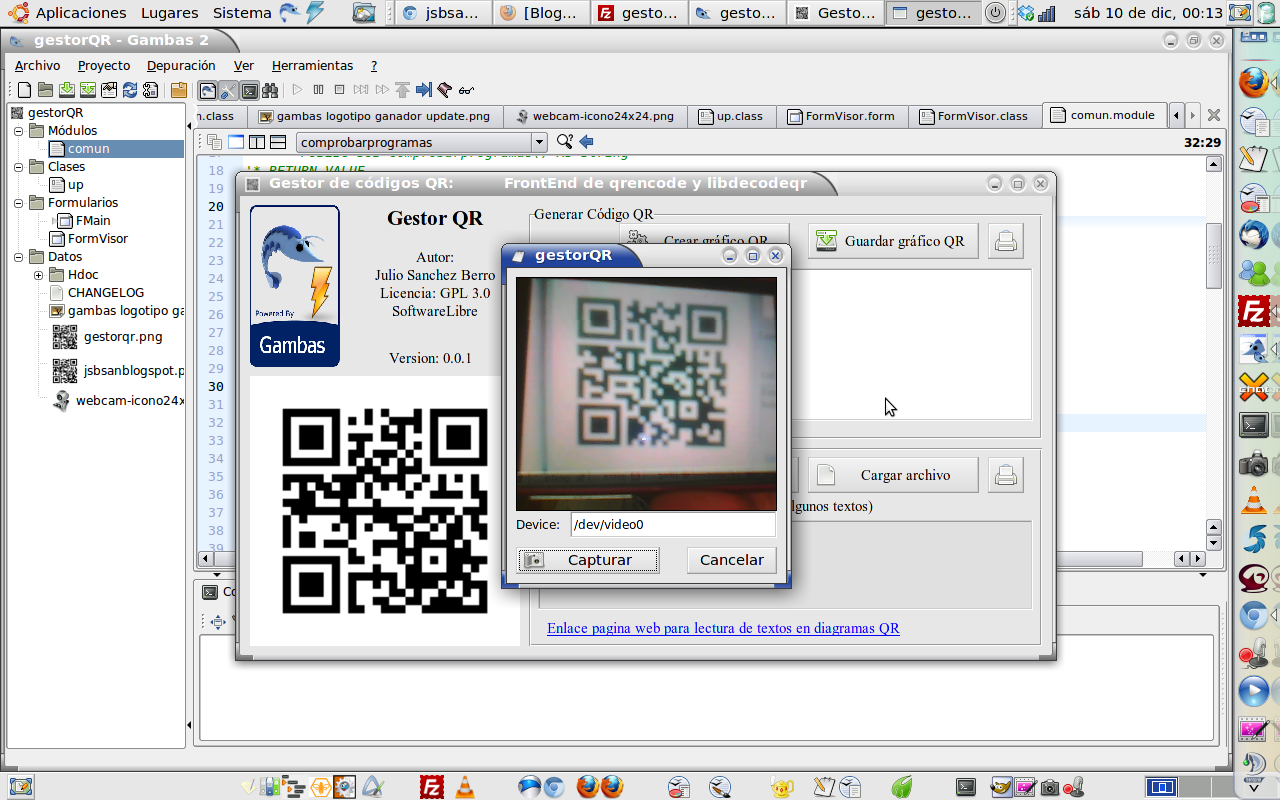This screenshot has height=800, width=1280.
Task: Click the Thunderbird icon in the right dock
Action: pos(1253,235)
